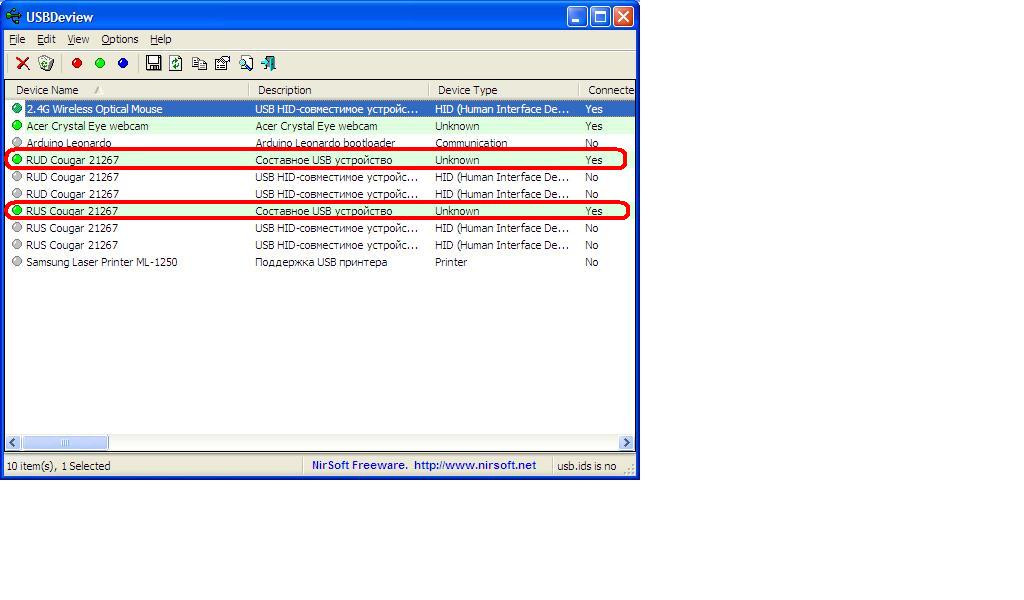The width and height of the screenshot is (1024, 600).
Task: Open the View menu
Action: tap(78, 39)
